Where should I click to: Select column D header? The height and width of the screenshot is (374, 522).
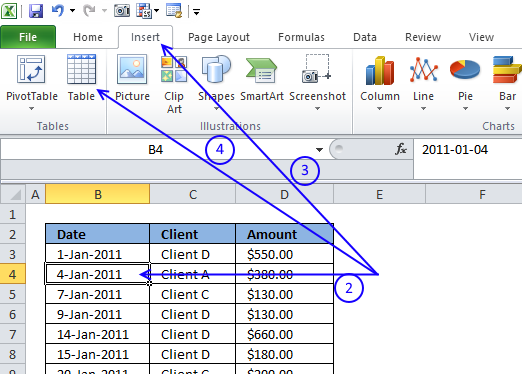pos(284,194)
